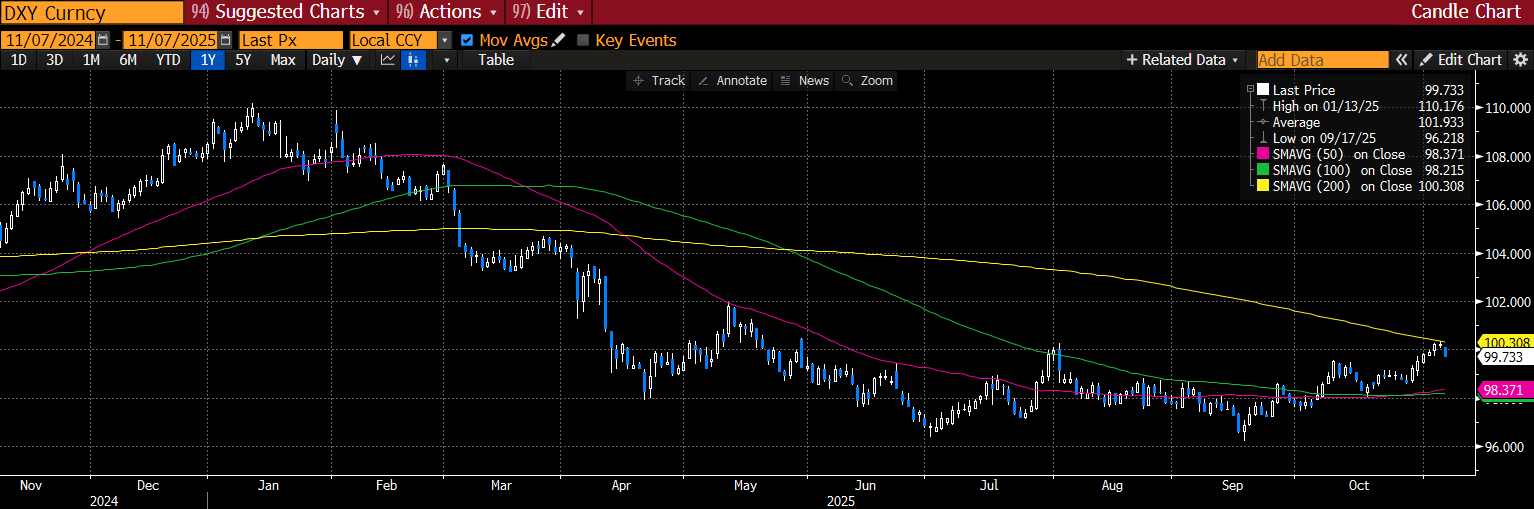Collapse the Last Price legend tree
Image resolution: width=1534 pixels, height=509 pixels.
click(1250, 90)
